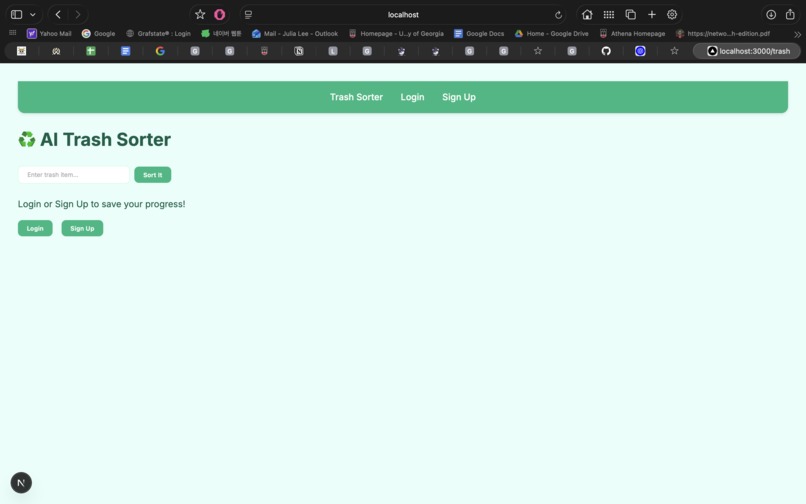Viewport: 806px width, 504px height.
Task: Open the share menu icon
Action: 790,14
